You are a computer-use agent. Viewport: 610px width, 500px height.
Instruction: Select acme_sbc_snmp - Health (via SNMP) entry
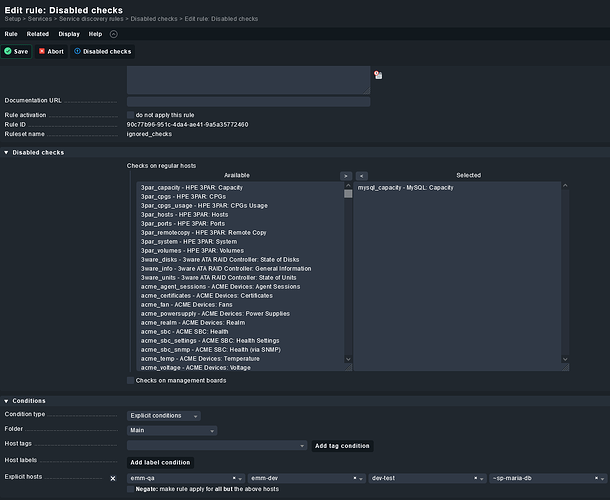tap(210, 349)
